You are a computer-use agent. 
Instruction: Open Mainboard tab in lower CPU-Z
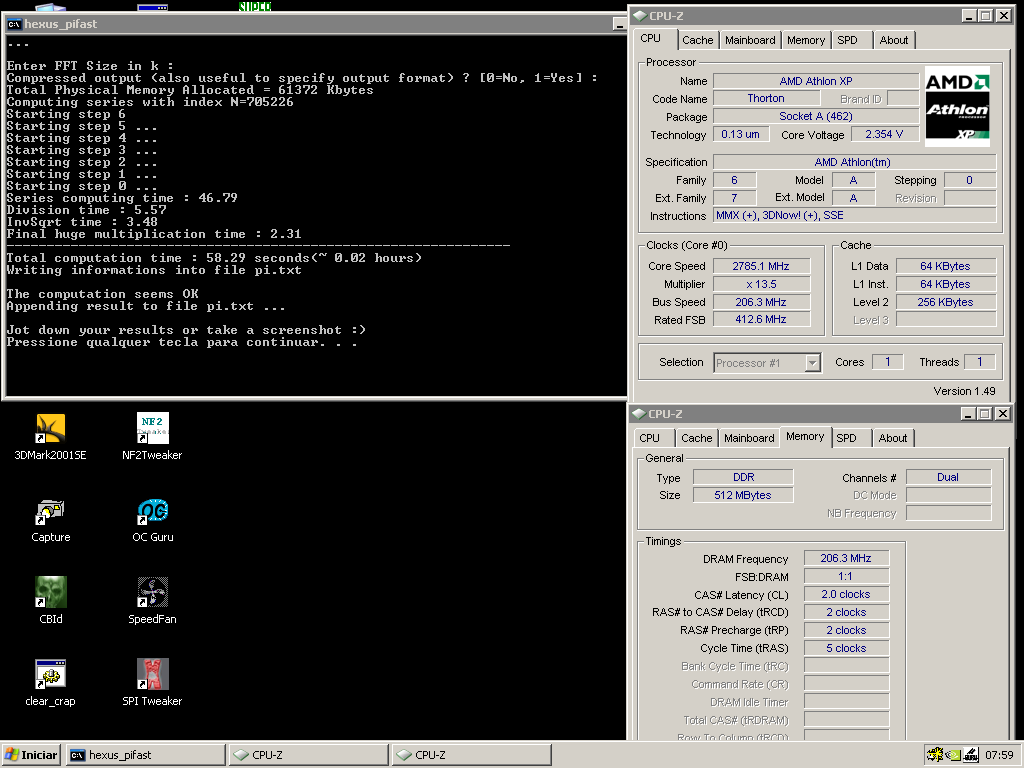tap(749, 438)
